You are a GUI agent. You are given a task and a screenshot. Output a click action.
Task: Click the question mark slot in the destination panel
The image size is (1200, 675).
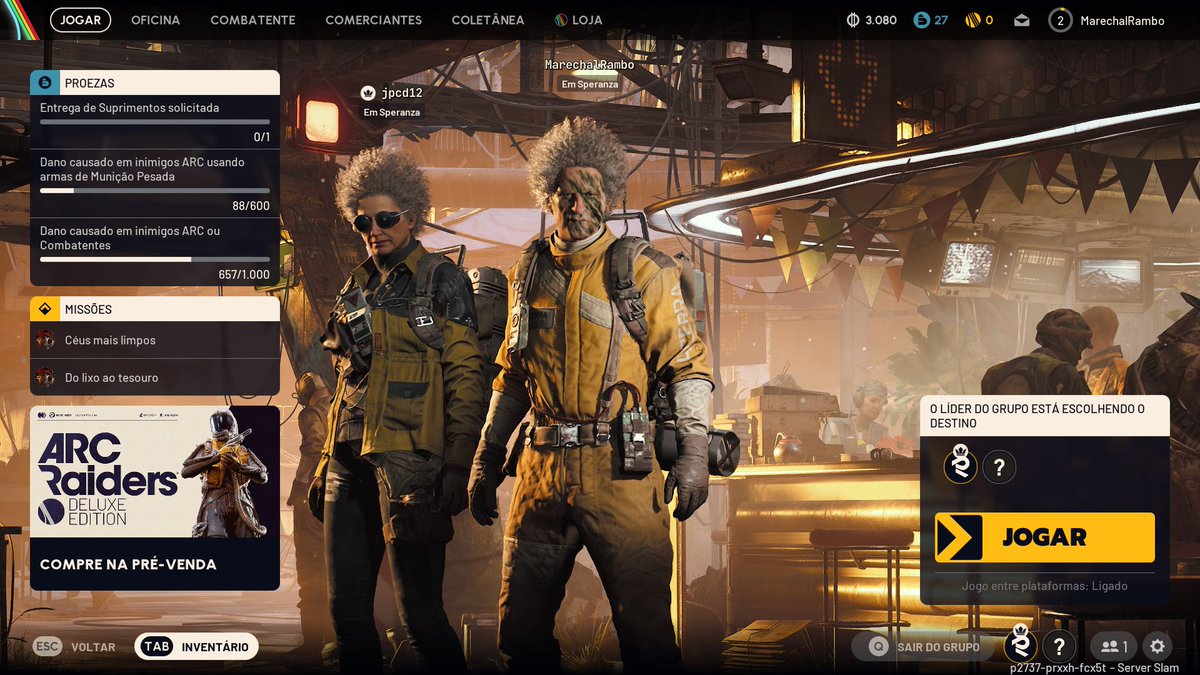pos(999,466)
